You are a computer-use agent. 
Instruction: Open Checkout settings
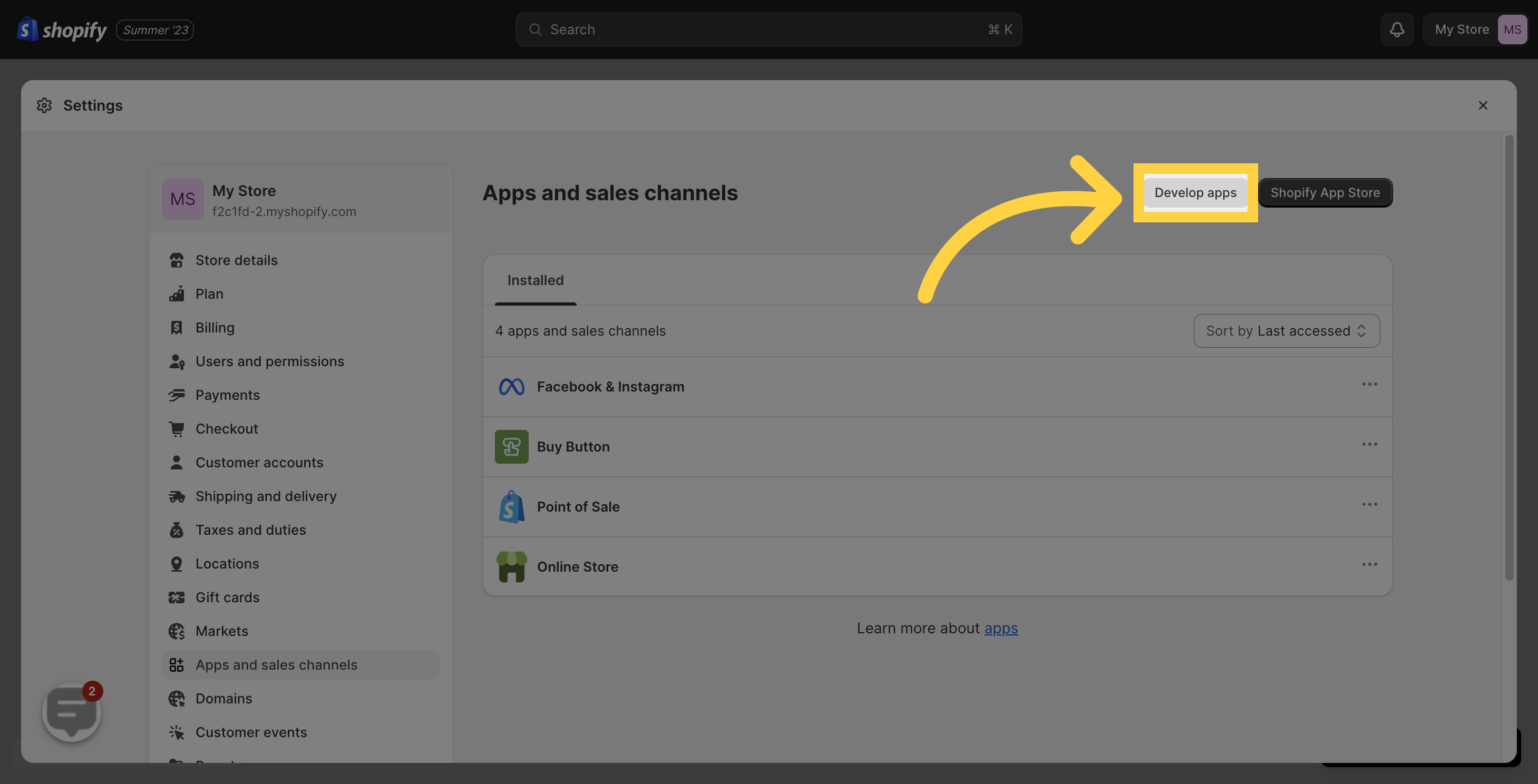(x=300, y=428)
